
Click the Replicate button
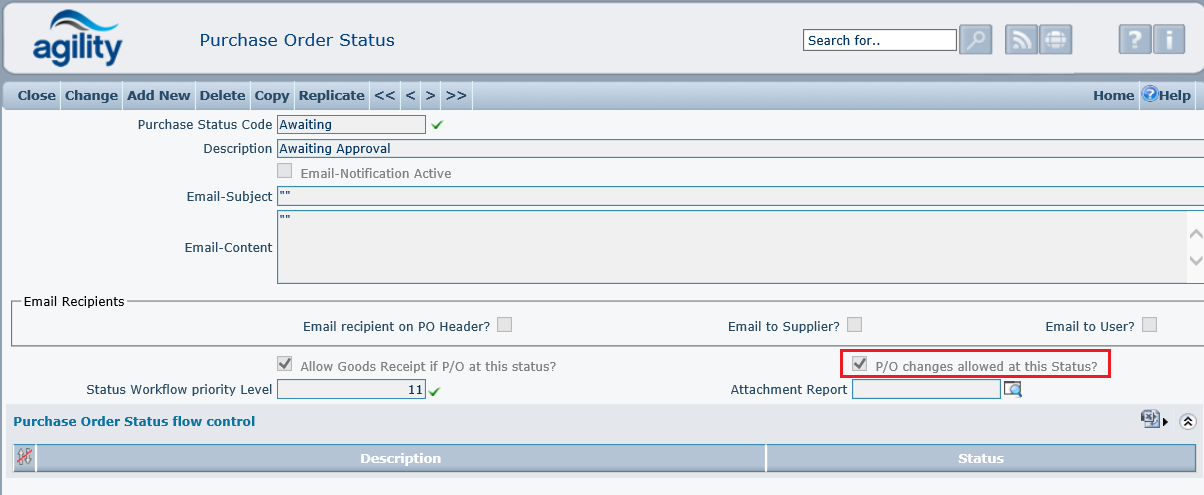pos(331,96)
